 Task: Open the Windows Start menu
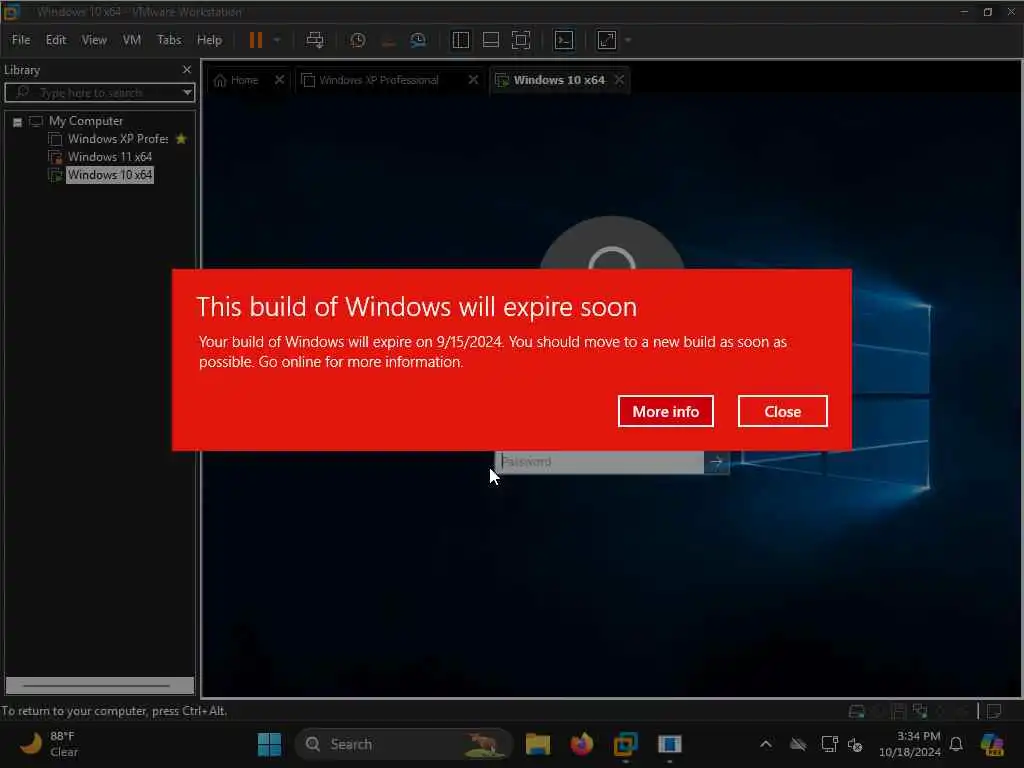pos(269,744)
